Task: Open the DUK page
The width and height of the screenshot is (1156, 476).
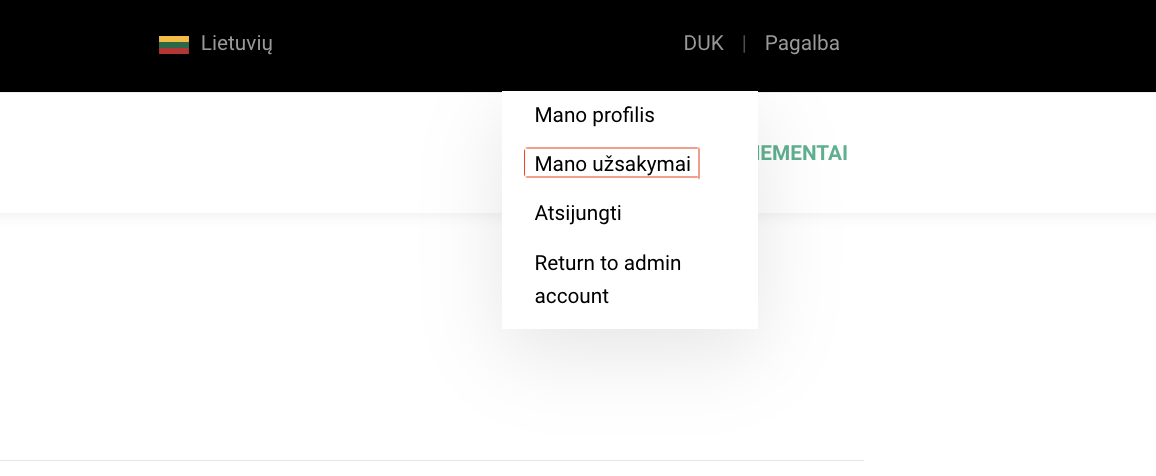Action: pyautogui.click(x=703, y=43)
